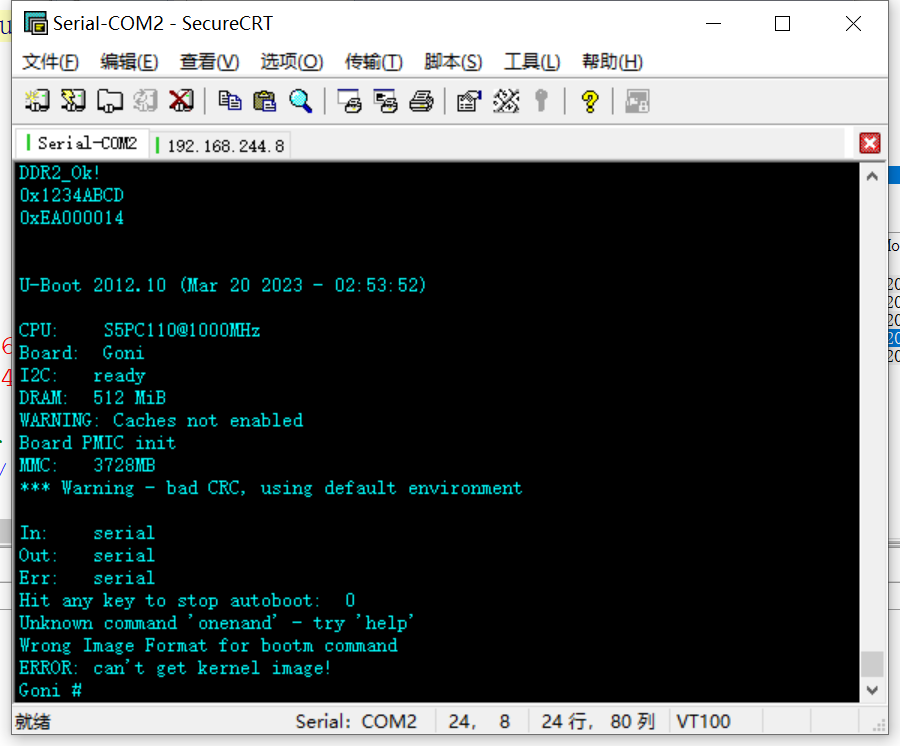Image resolution: width=900 pixels, height=746 pixels.
Task: Open the 帮助(H) menu
Action: point(612,61)
